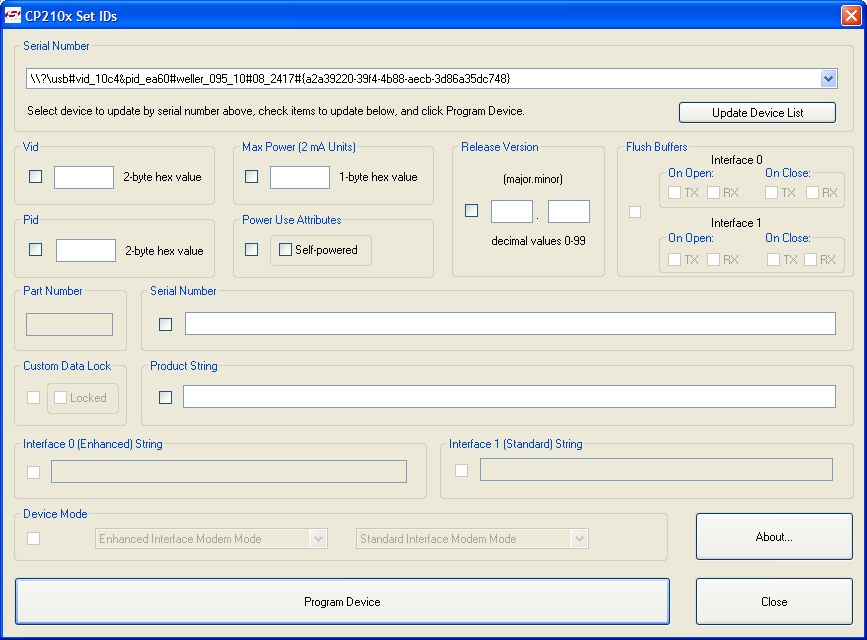Open the device serial number dropdown
867x640 pixels.
point(828,79)
